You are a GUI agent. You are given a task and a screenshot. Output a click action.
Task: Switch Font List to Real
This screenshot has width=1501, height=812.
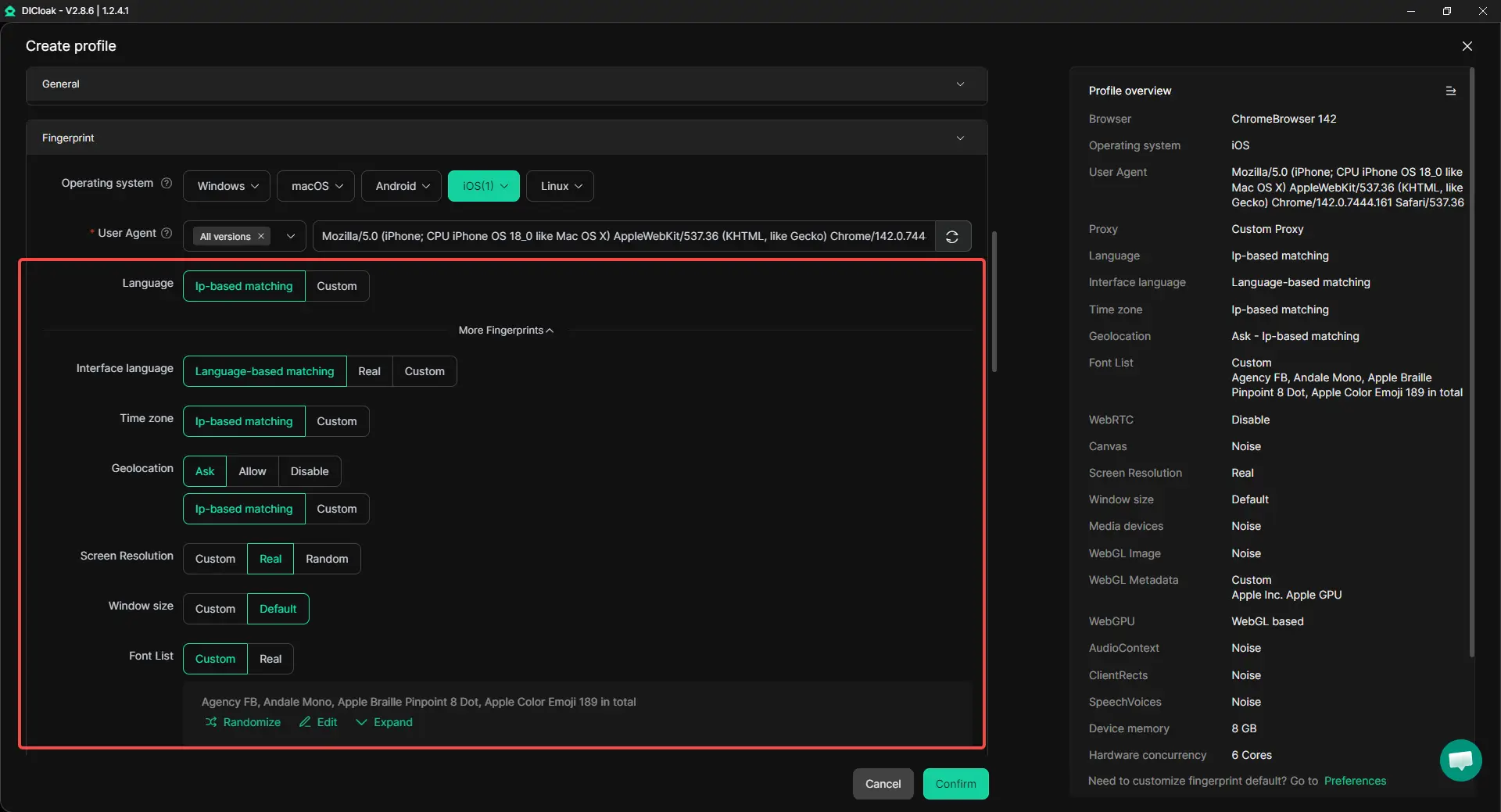(270, 659)
